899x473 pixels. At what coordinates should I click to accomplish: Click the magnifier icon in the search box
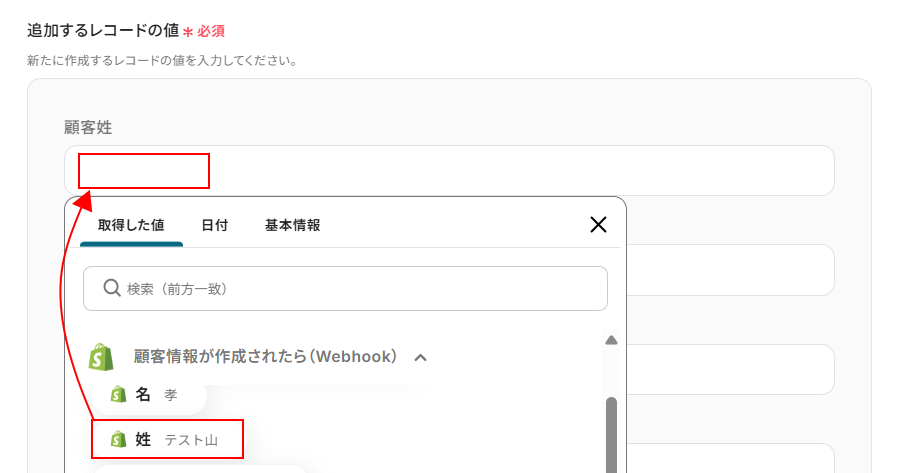pyautogui.click(x=112, y=288)
